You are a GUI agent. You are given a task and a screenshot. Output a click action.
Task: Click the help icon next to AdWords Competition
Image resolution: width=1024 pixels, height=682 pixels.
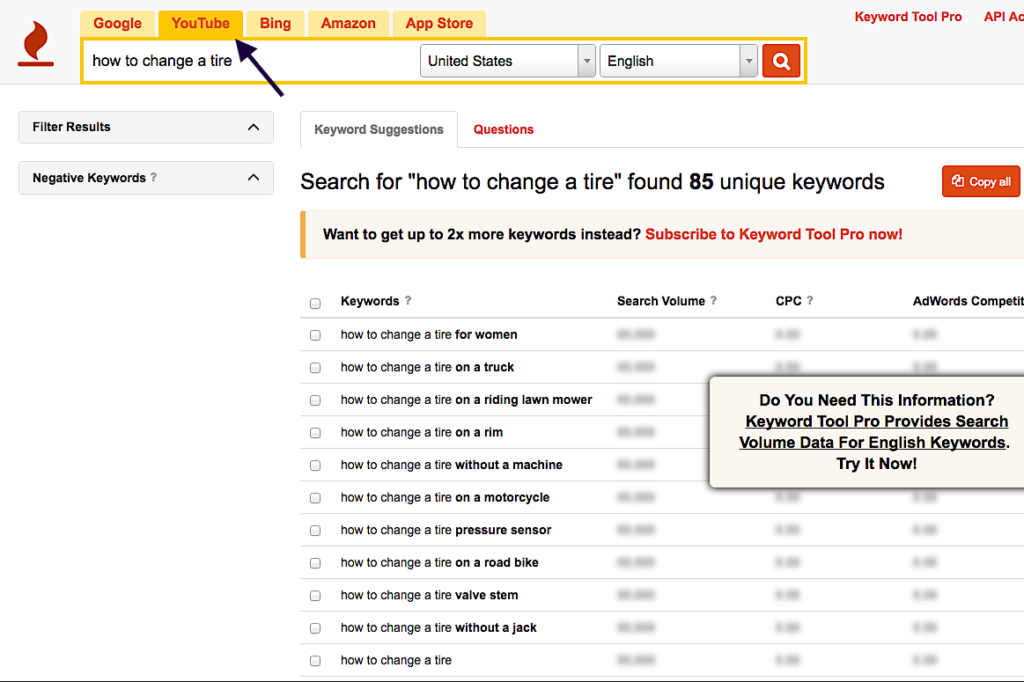[1021, 301]
